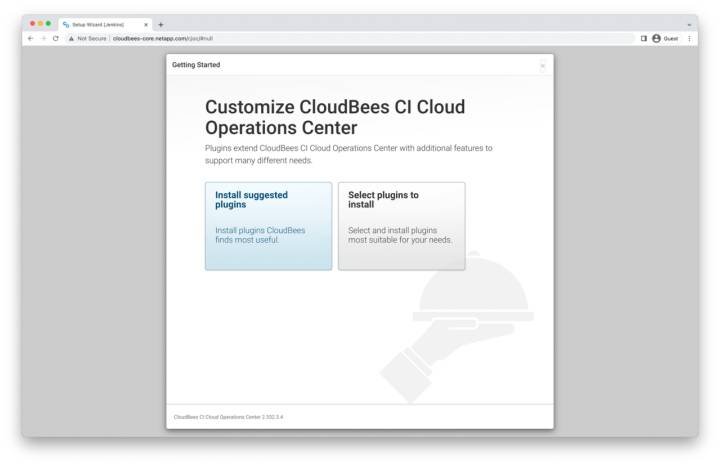This screenshot has width=720, height=467.
Task: Open the browser side panel icon
Action: 643,38
